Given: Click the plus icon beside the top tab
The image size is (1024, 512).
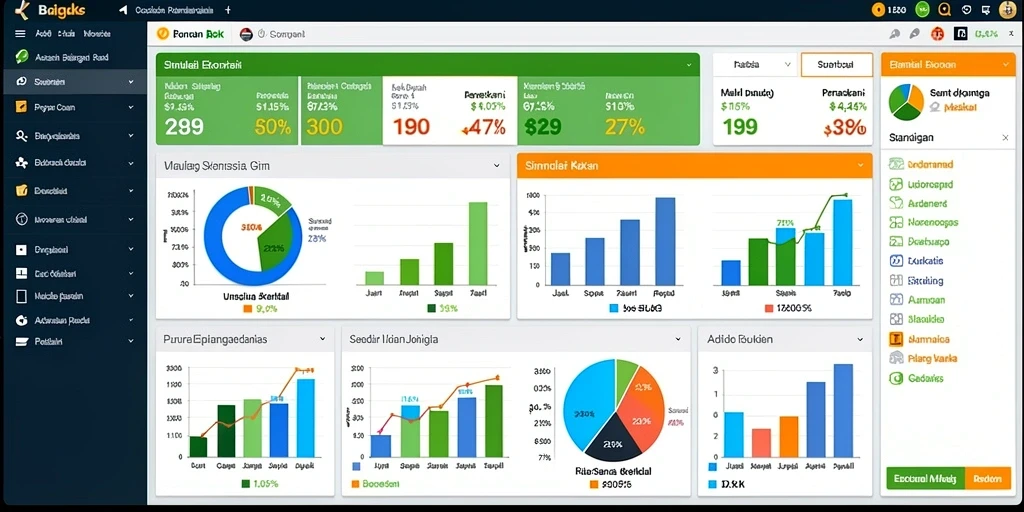Looking at the screenshot, I should (x=227, y=10).
